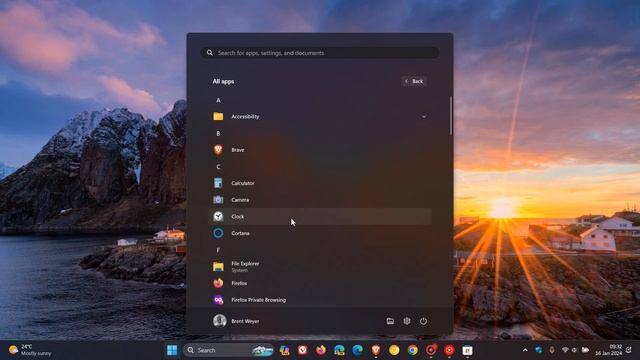Open the Brave browser from All apps
The height and width of the screenshot is (360, 640).
[x=320, y=150]
